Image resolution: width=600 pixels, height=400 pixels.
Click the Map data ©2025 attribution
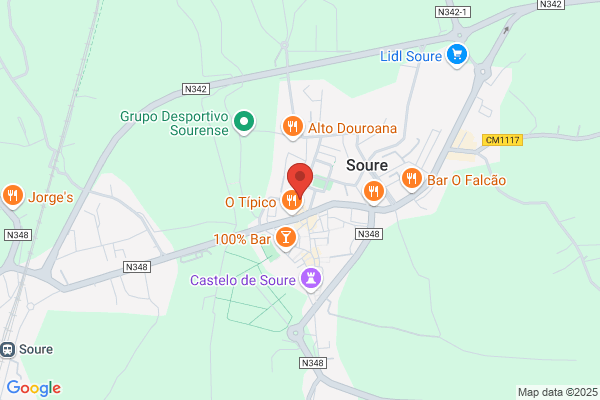(x=558, y=392)
